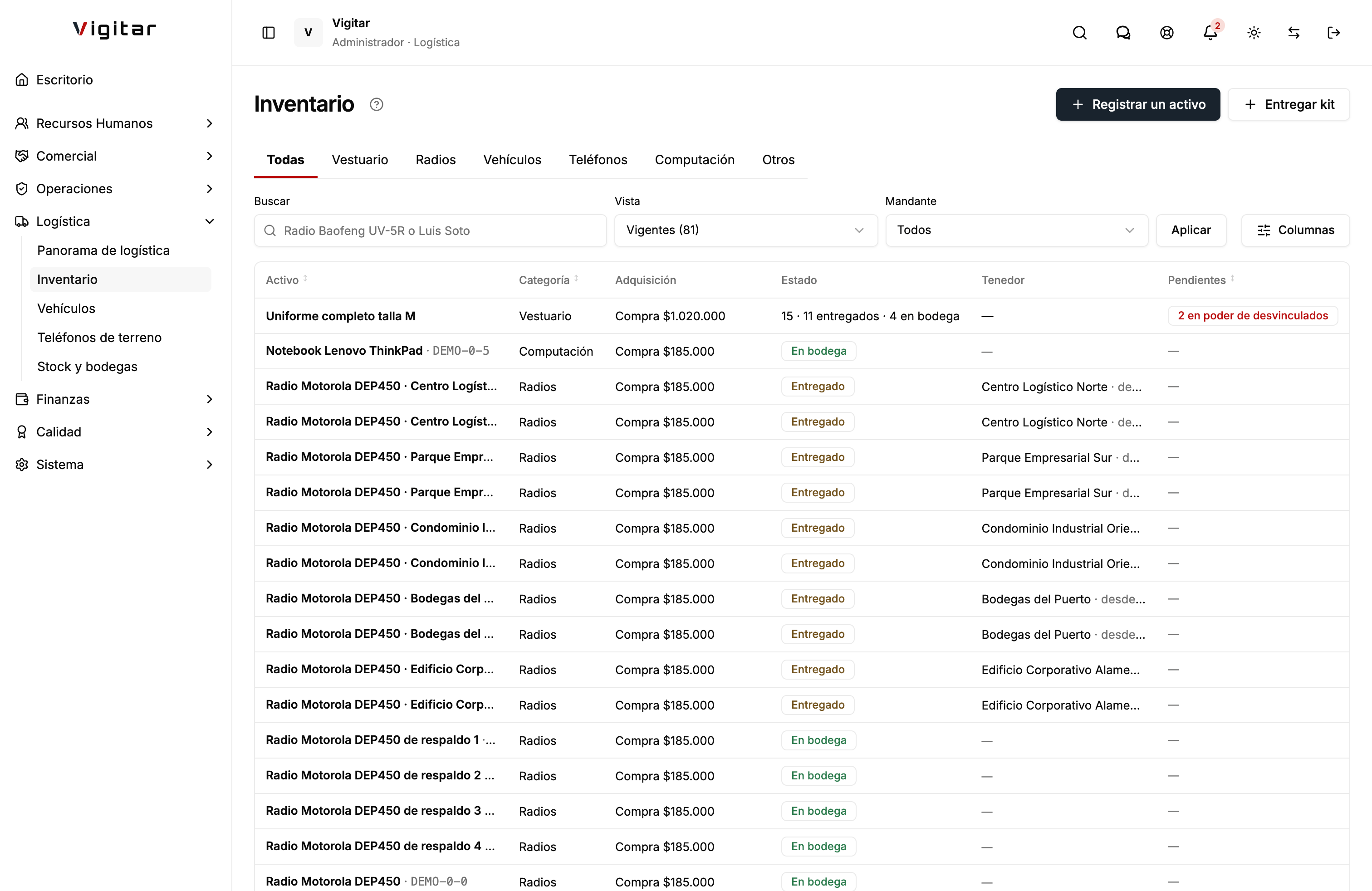This screenshot has width=1372, height=891.
Task: Click the Columnas button
Action: (x=1295, y=230)
